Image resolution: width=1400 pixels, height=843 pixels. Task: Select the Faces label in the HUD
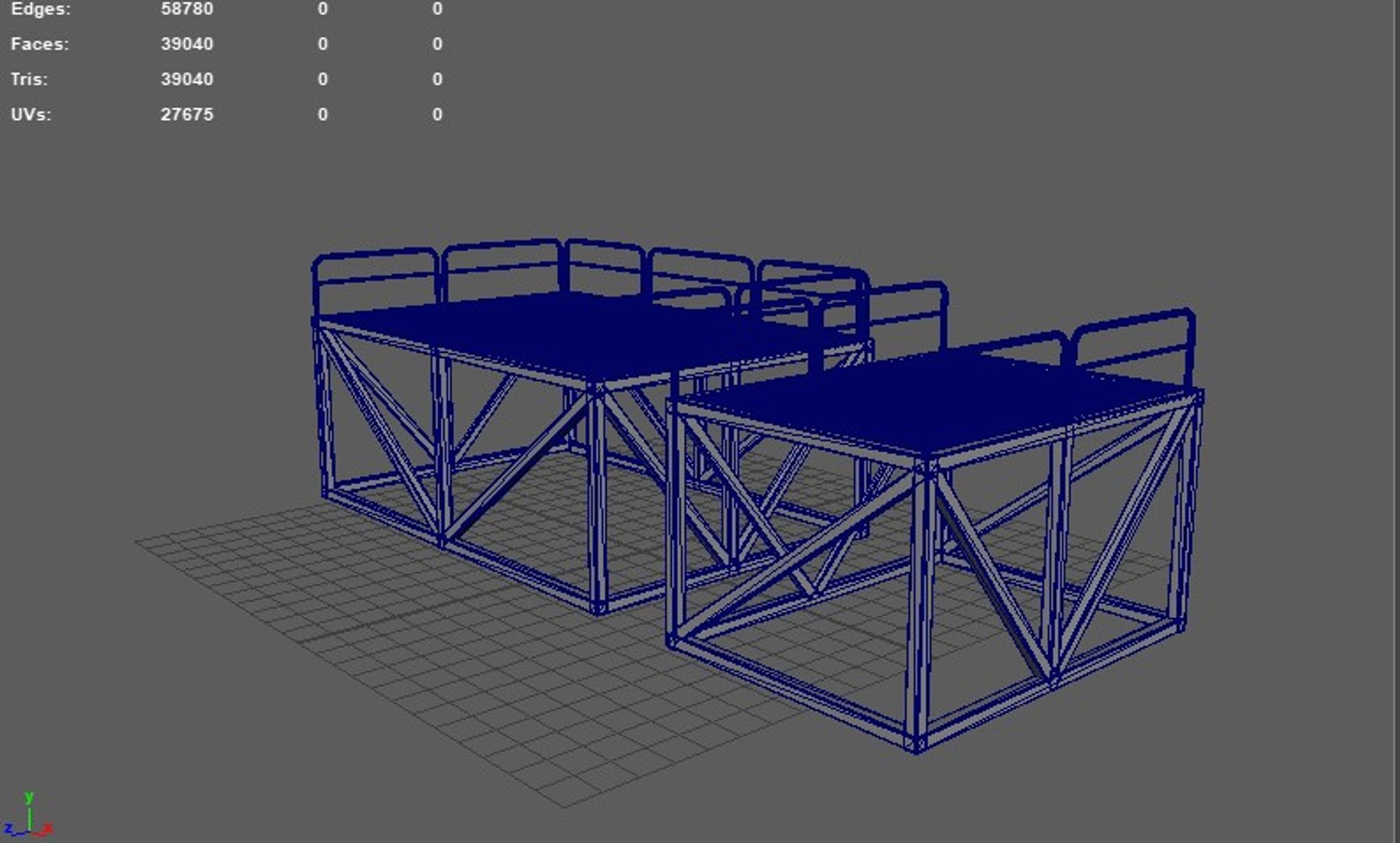point(40,44)
